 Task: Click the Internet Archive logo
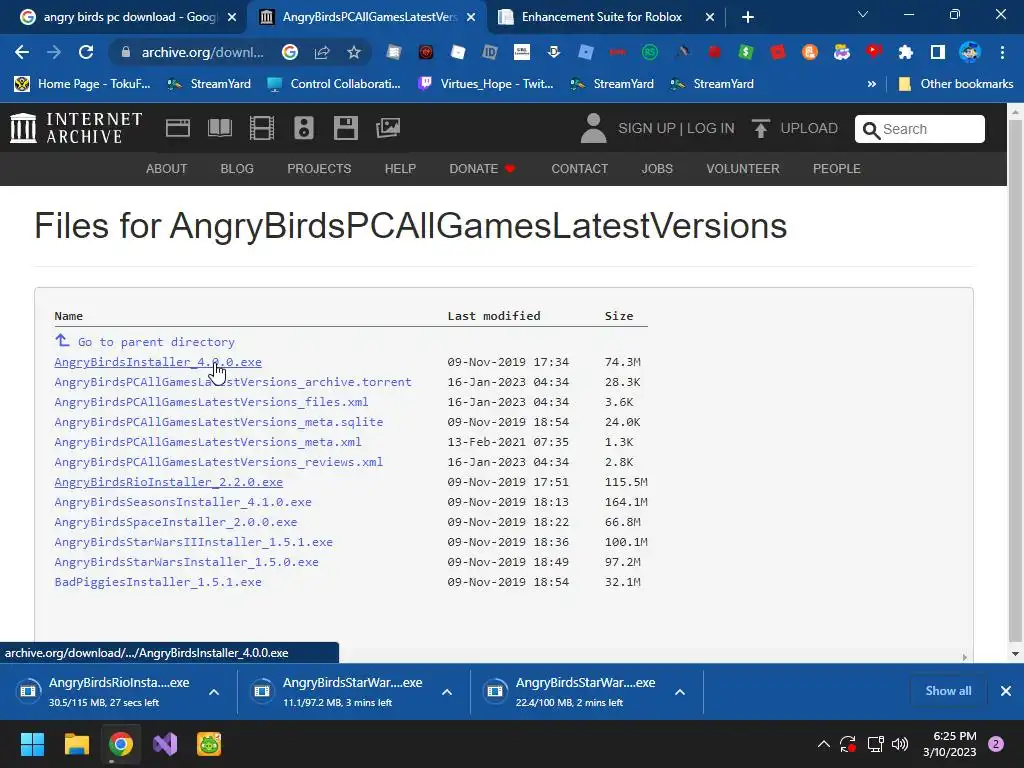(x=76, y=128)
